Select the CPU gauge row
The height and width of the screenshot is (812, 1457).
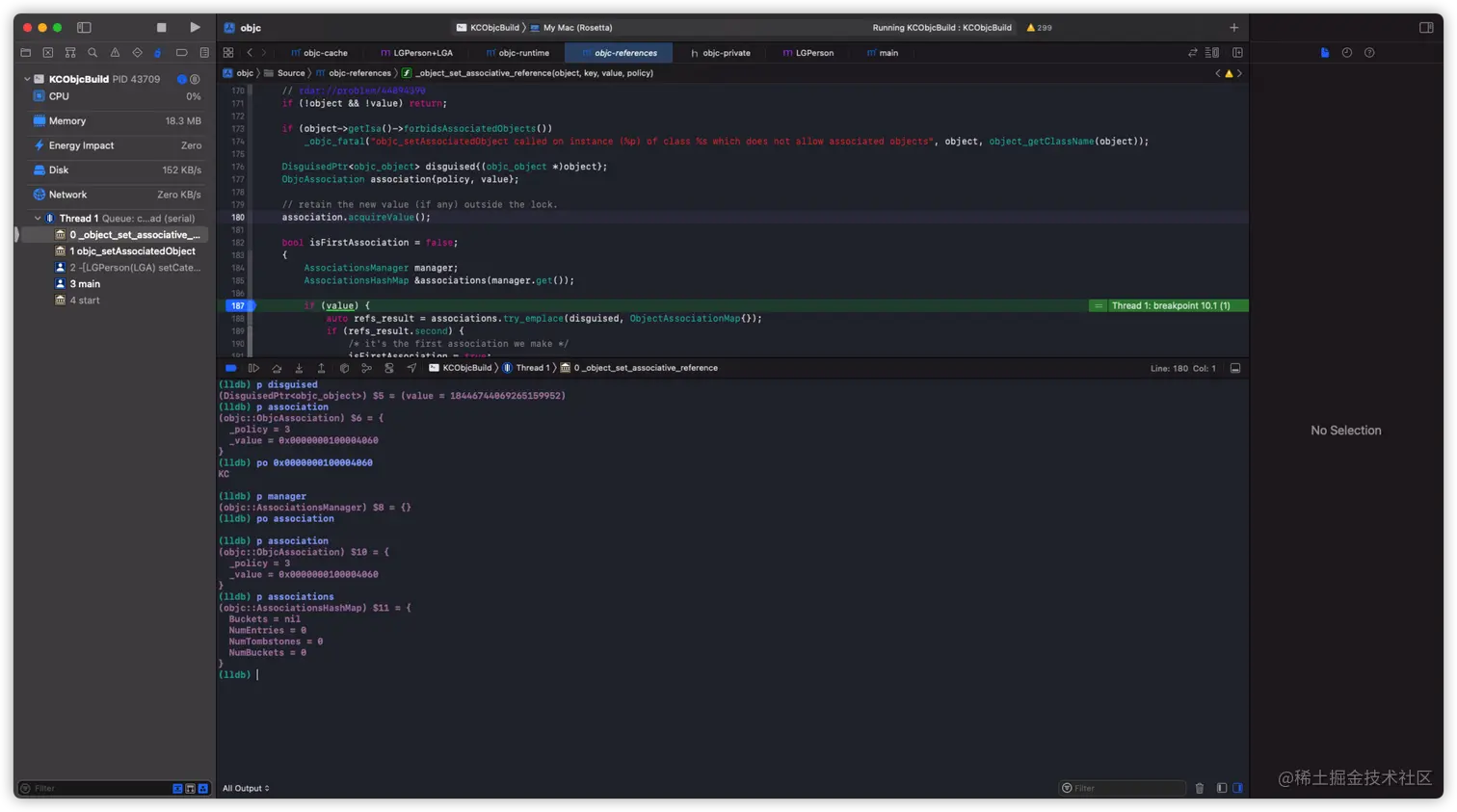tap(116, 96)
